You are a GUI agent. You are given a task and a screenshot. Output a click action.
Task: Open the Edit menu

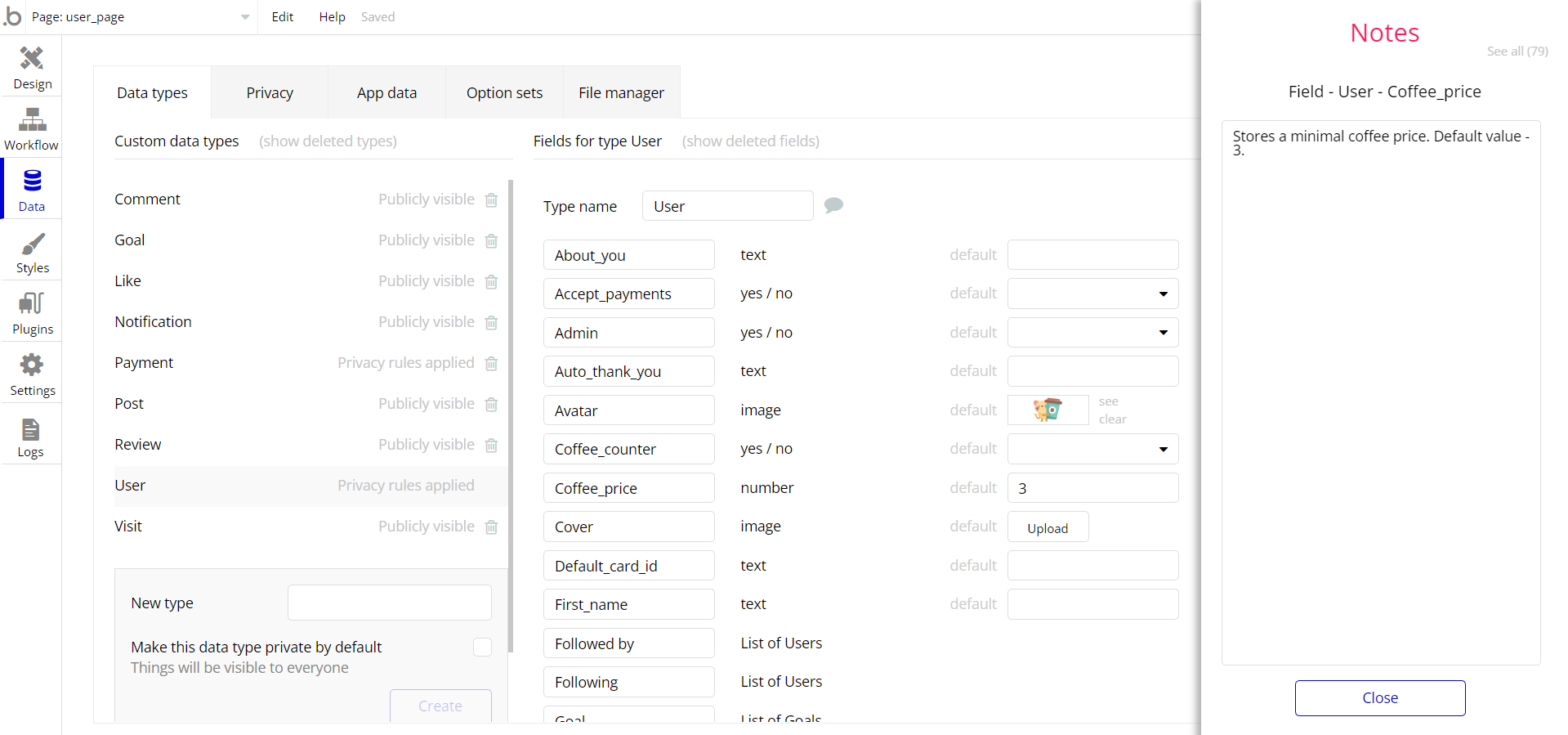pos(283,17)
